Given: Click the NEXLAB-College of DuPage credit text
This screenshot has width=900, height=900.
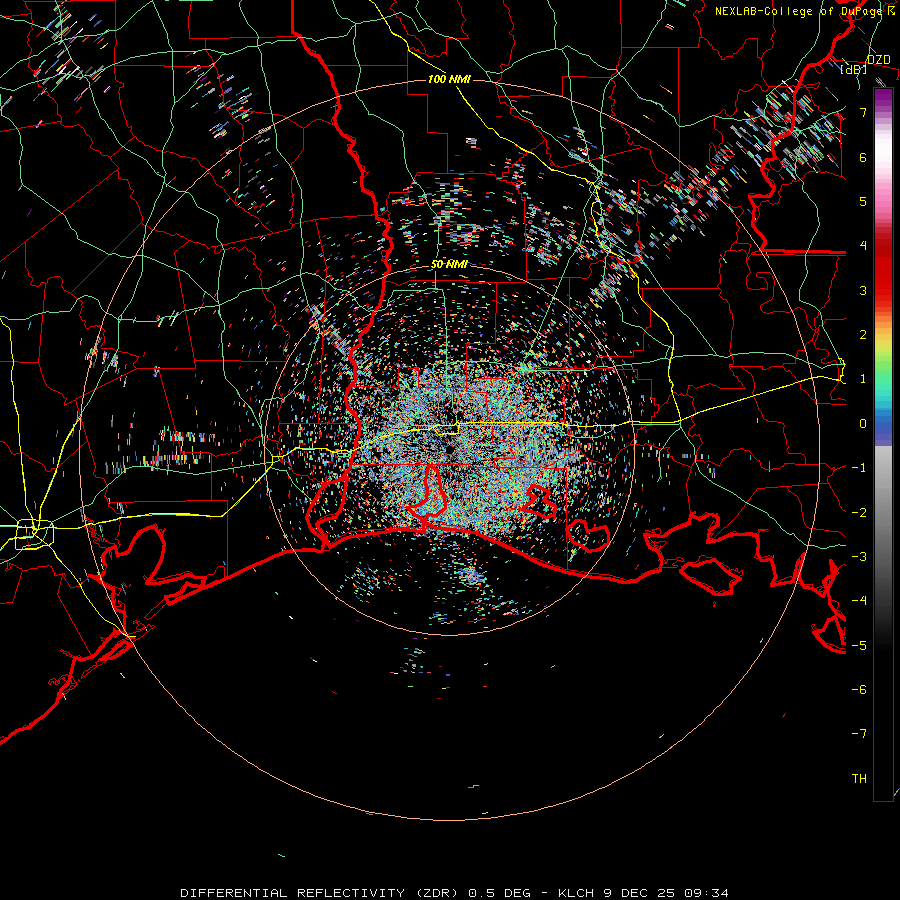Looking at the screenshot, I should point(804,11).
